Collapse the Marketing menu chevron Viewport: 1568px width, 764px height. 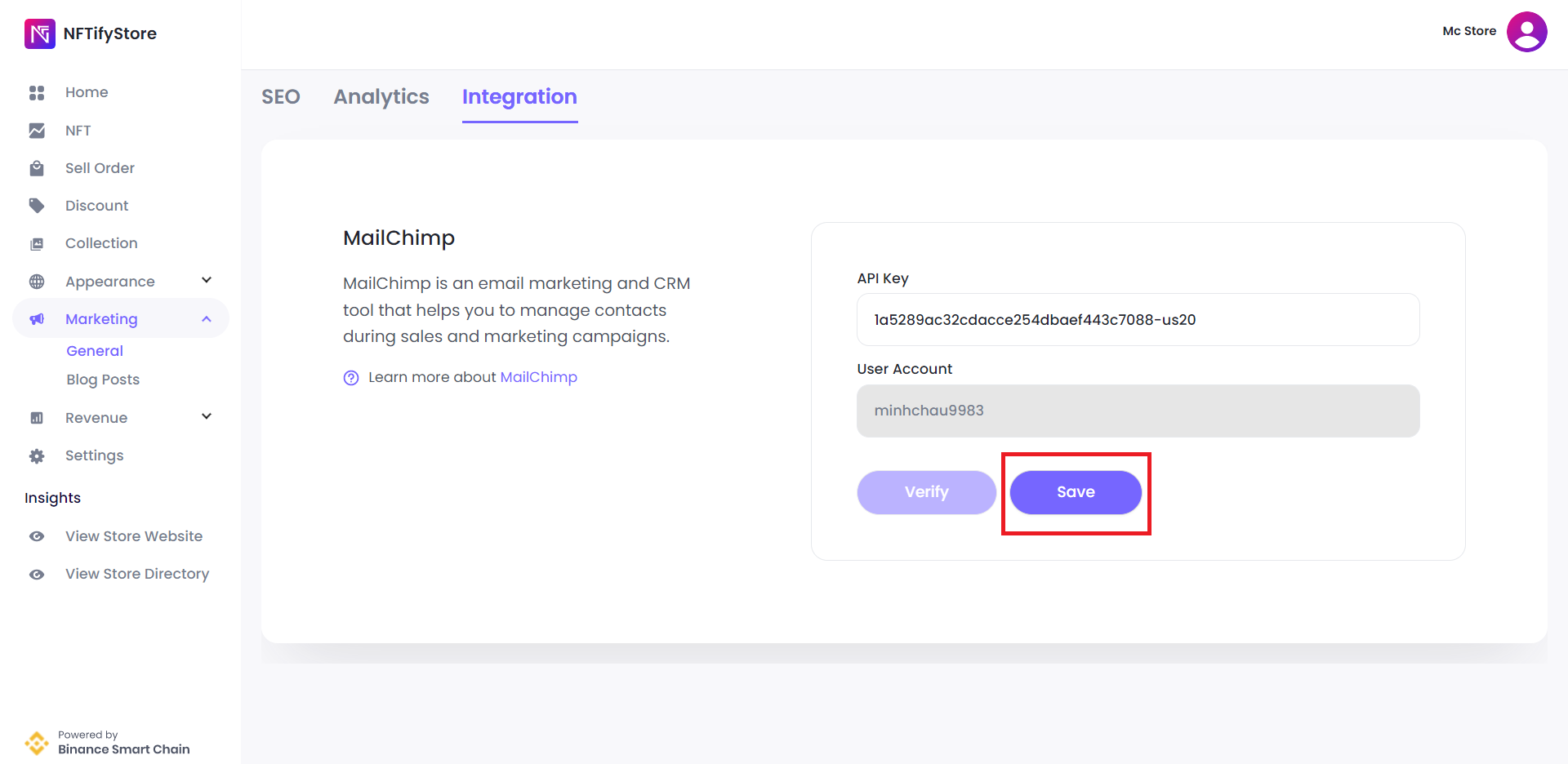207,319
